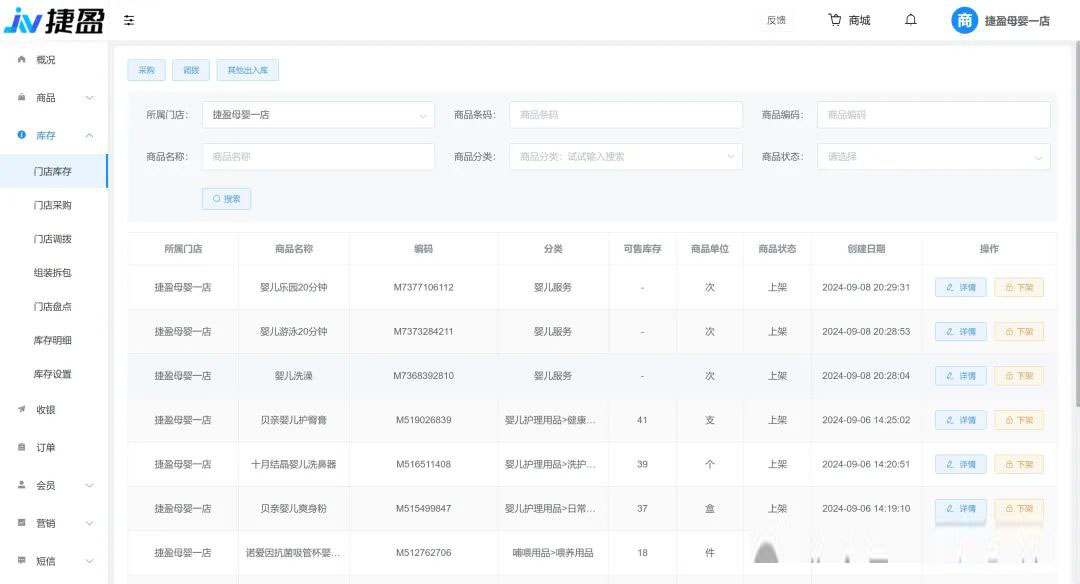Screen dimensions: 1080x584
Task: Select 门店采购 in the sidebar
Action: pos(53,205)
